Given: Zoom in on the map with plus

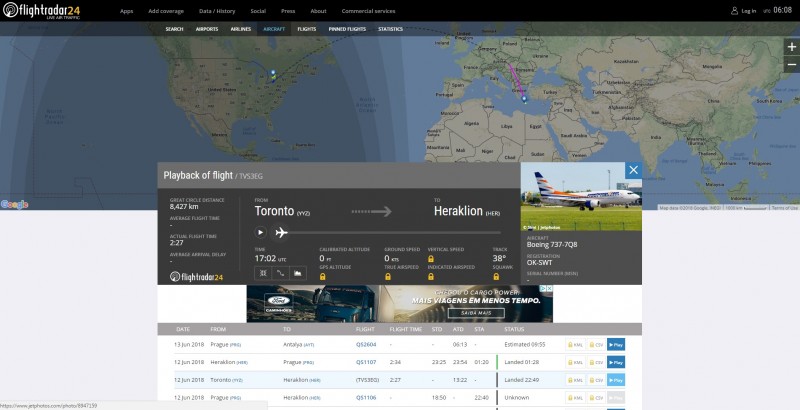Looking at the screenshot, I should click(792, 47).
